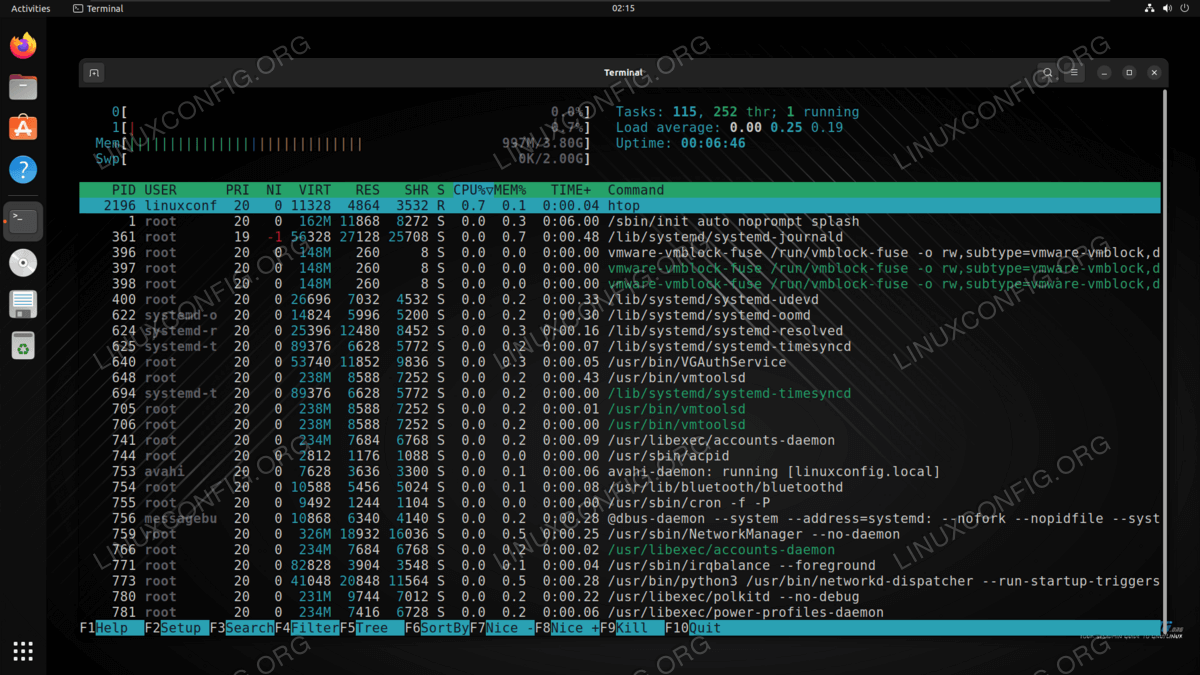Open network status icon in top bar
The height and width of the screenshot is (675, 1200).
(1150, 8)
